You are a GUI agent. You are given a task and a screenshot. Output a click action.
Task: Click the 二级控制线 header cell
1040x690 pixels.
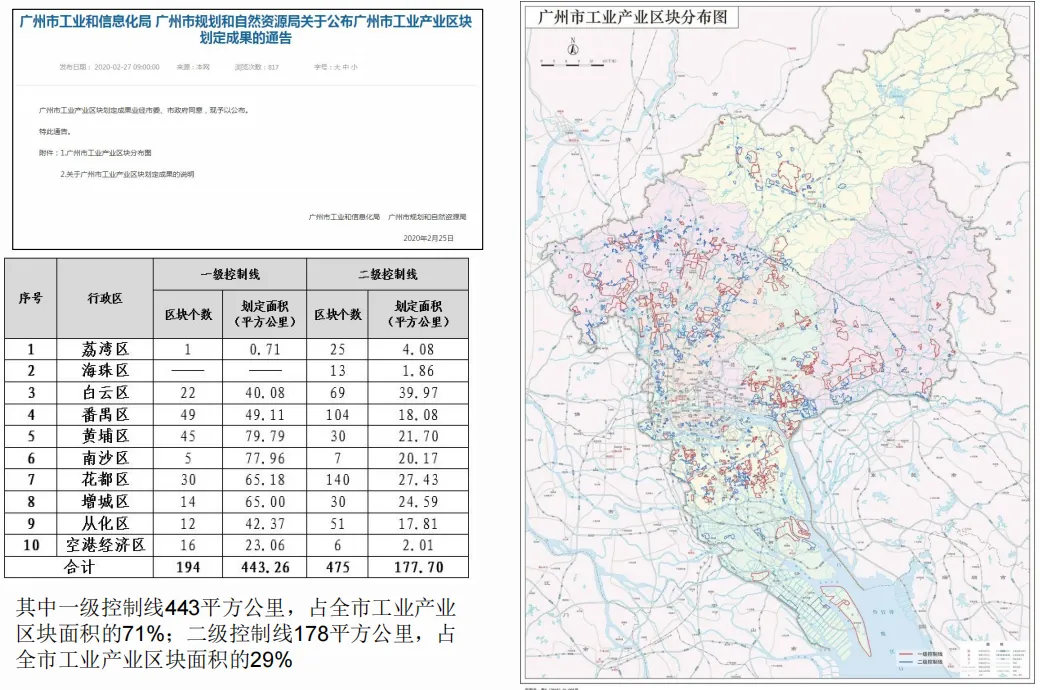pyautogui.click(x=388, y=275)
